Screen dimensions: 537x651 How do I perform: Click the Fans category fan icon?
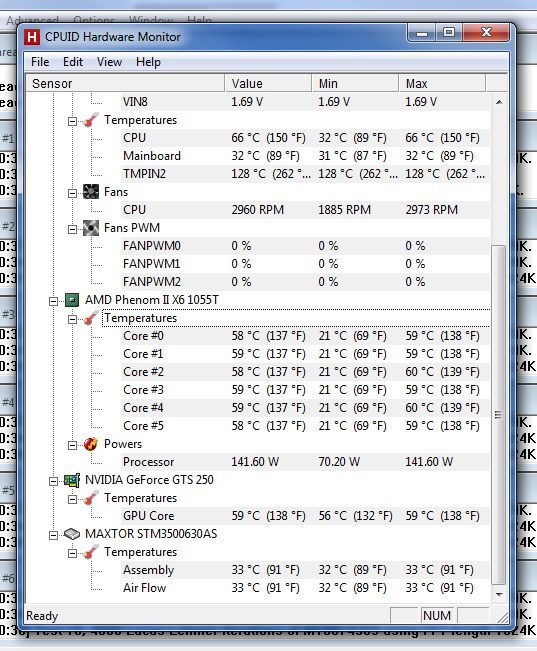coord(91,192)
